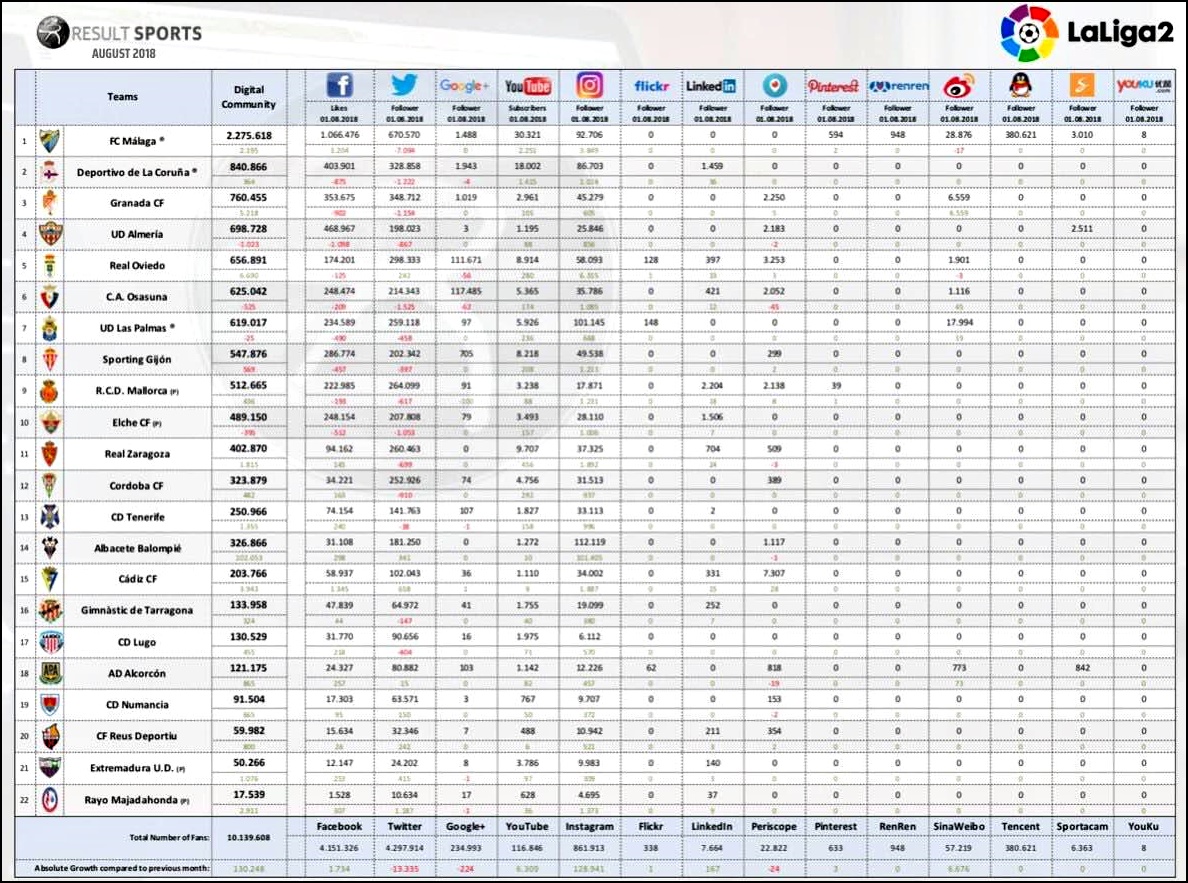Click Osasuna's "117.485" Google+ cell

coord(466,291)
